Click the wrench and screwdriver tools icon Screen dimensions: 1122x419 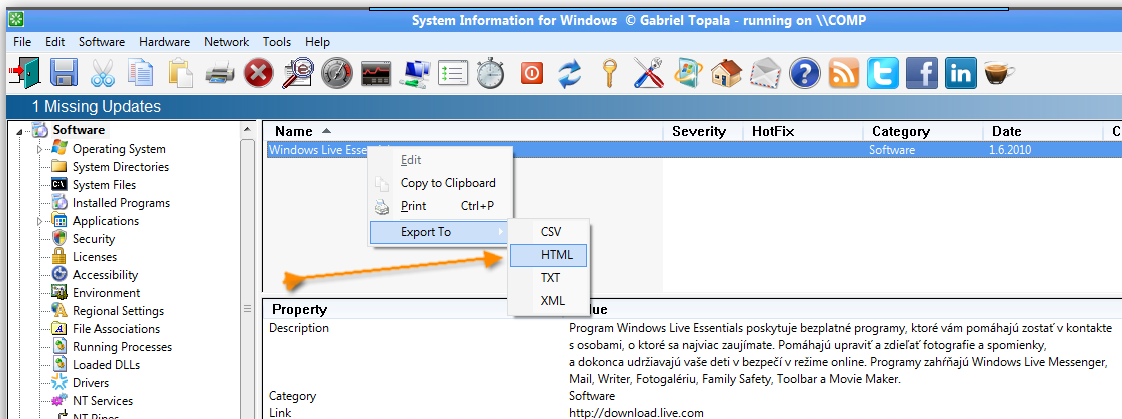[x=648, y=73]
